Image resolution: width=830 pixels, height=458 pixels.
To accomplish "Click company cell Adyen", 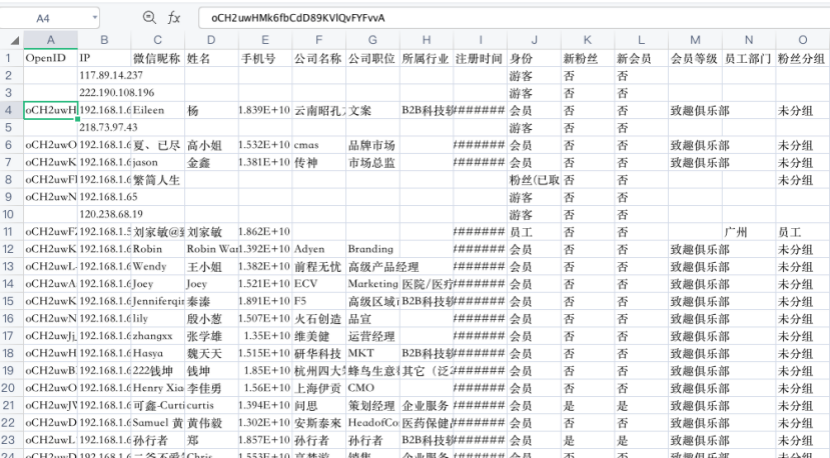I will [319, 249].
